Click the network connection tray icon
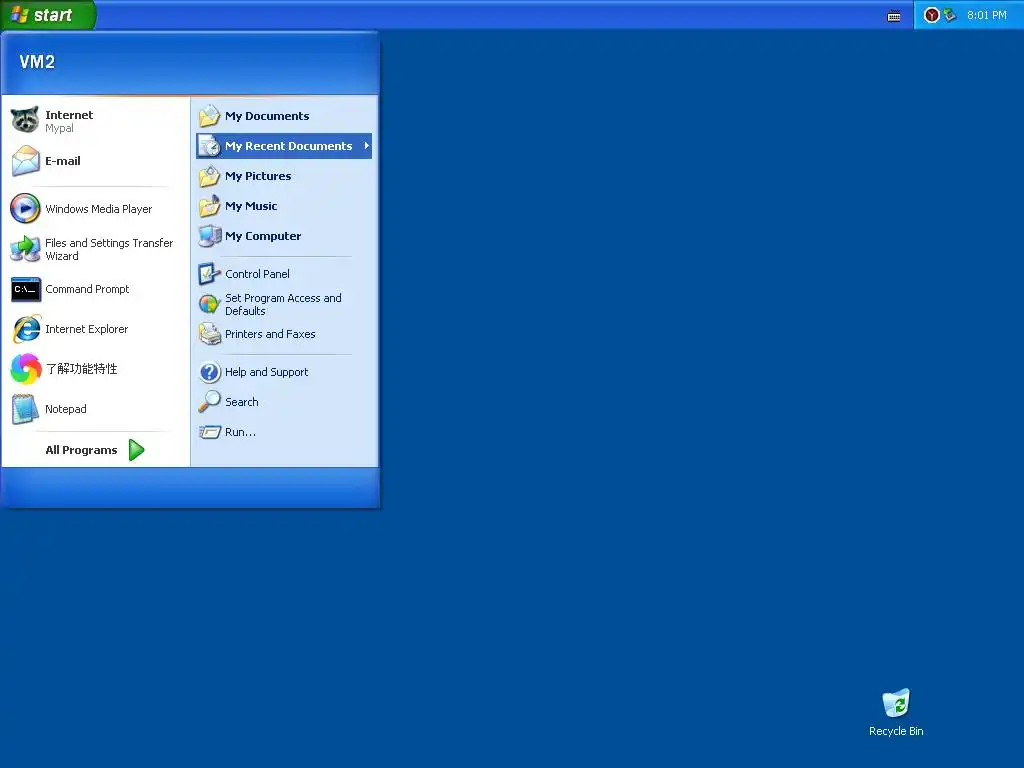Image resolution: width=1024 pixels, height=768 pixels. (x=950, y=15)
